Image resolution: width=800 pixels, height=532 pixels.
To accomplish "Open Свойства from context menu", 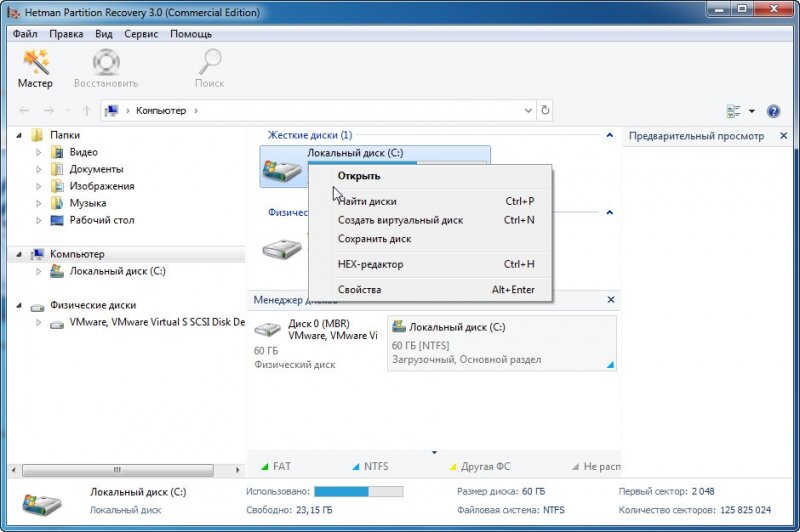I will click(x=431, y=290).
